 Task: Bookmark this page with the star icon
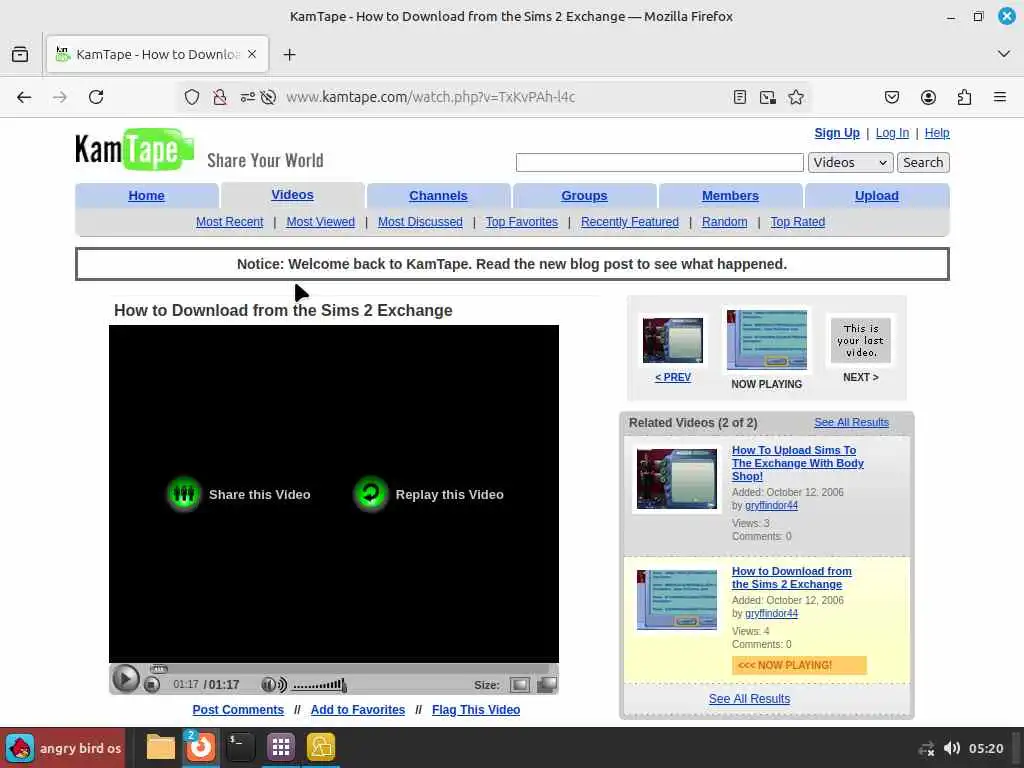795,97
